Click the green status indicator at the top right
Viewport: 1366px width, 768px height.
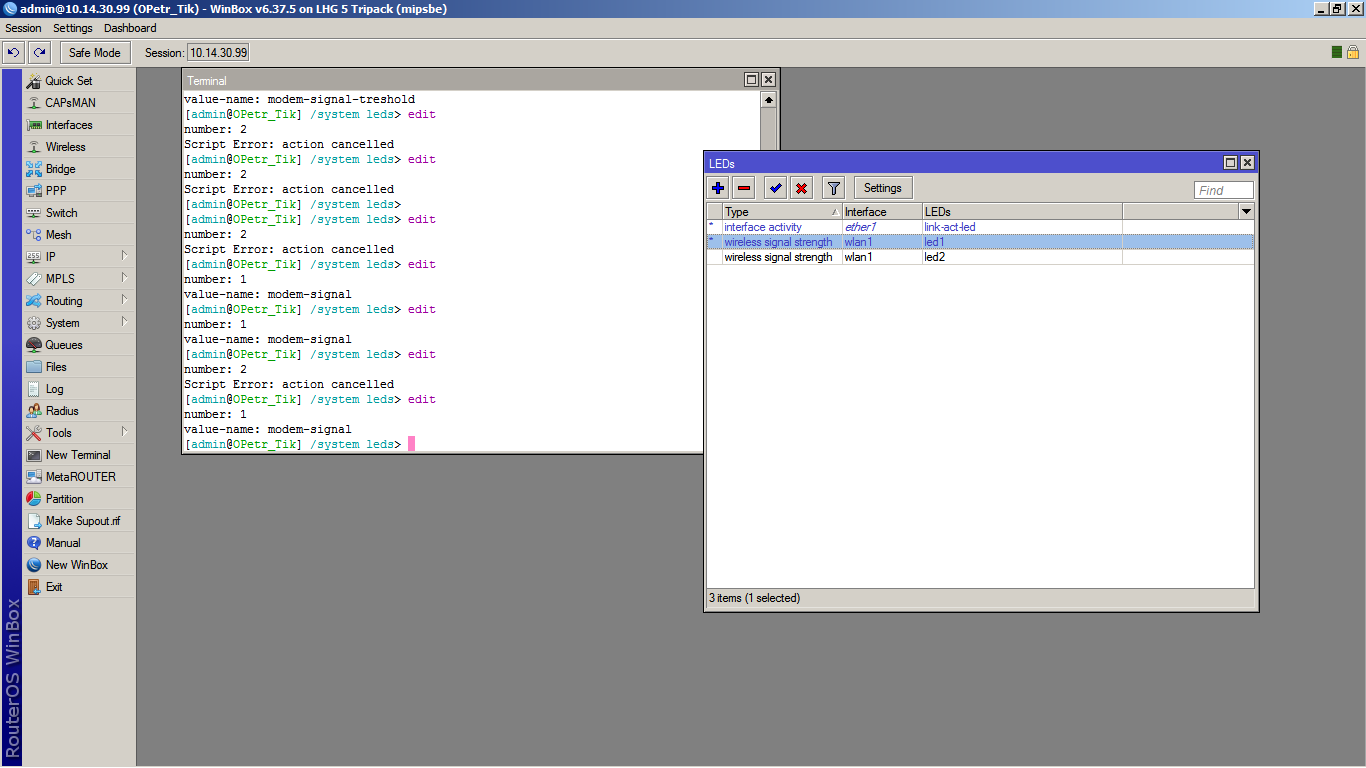click(1337, 52)
